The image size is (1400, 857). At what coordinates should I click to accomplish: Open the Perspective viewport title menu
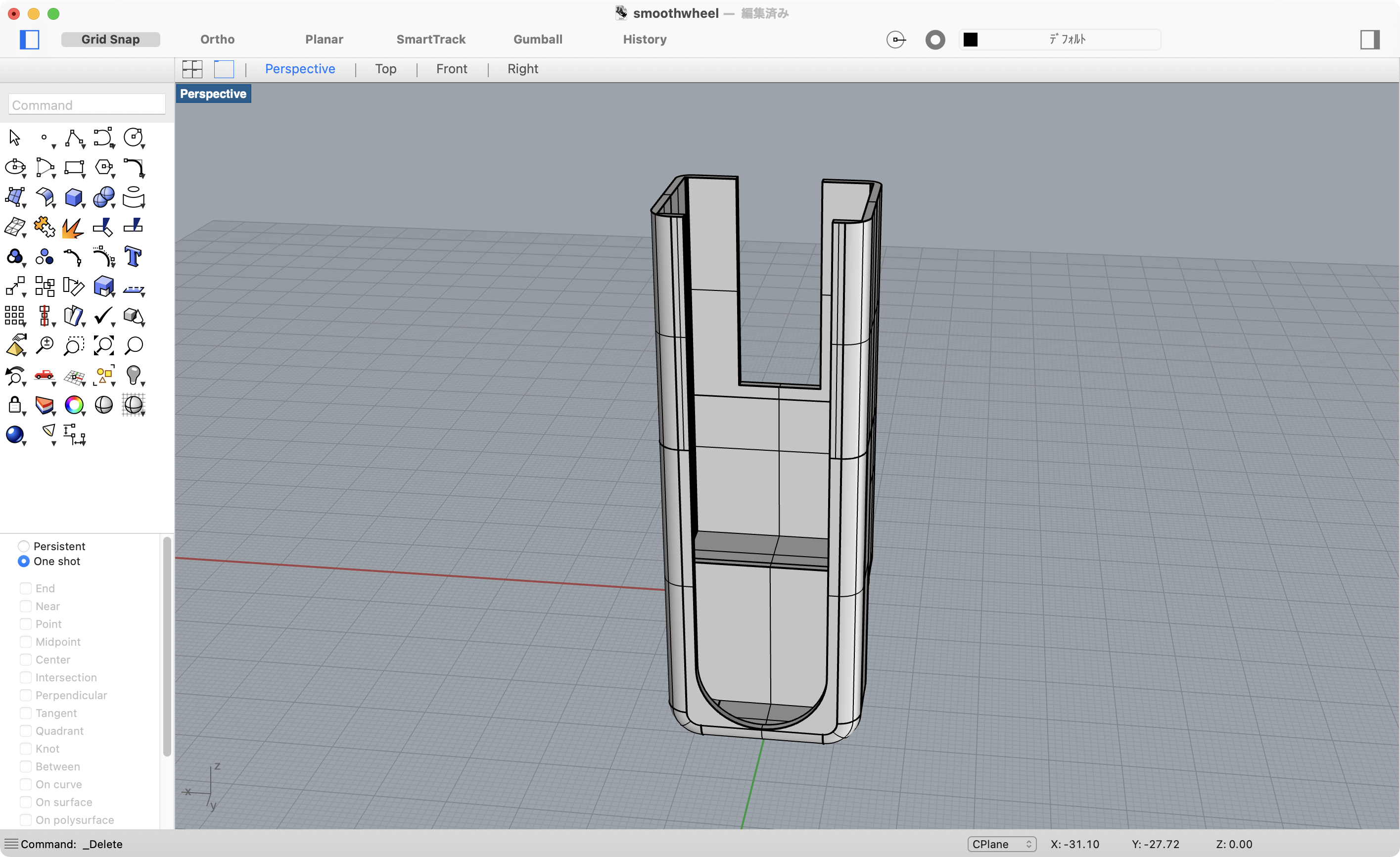point(213,94)
